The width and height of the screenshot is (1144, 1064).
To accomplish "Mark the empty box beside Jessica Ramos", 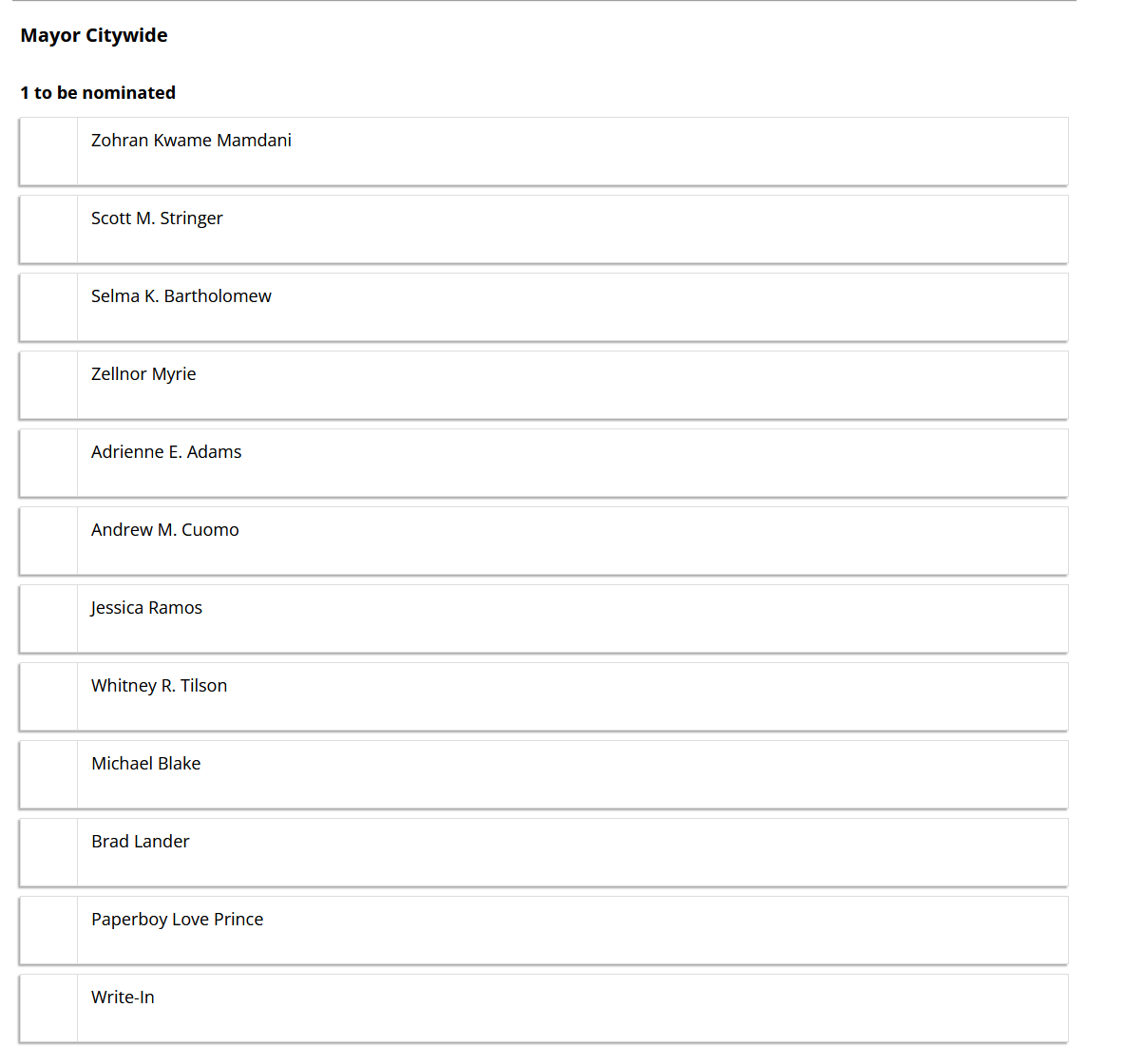I will 48,618.
